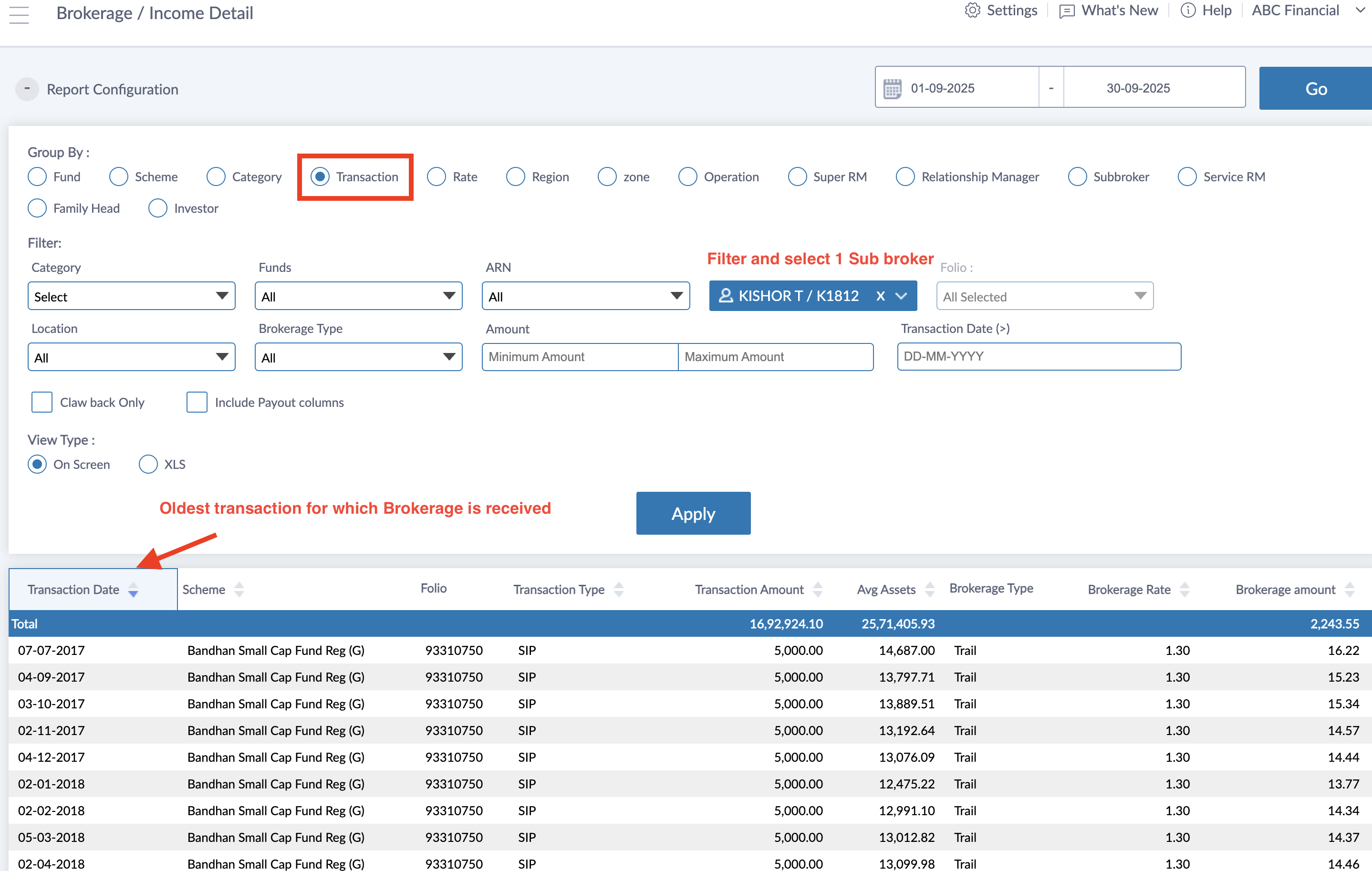1372x871 pixels.
Task: Click the Help info icon
Action: pos(1187,10)
